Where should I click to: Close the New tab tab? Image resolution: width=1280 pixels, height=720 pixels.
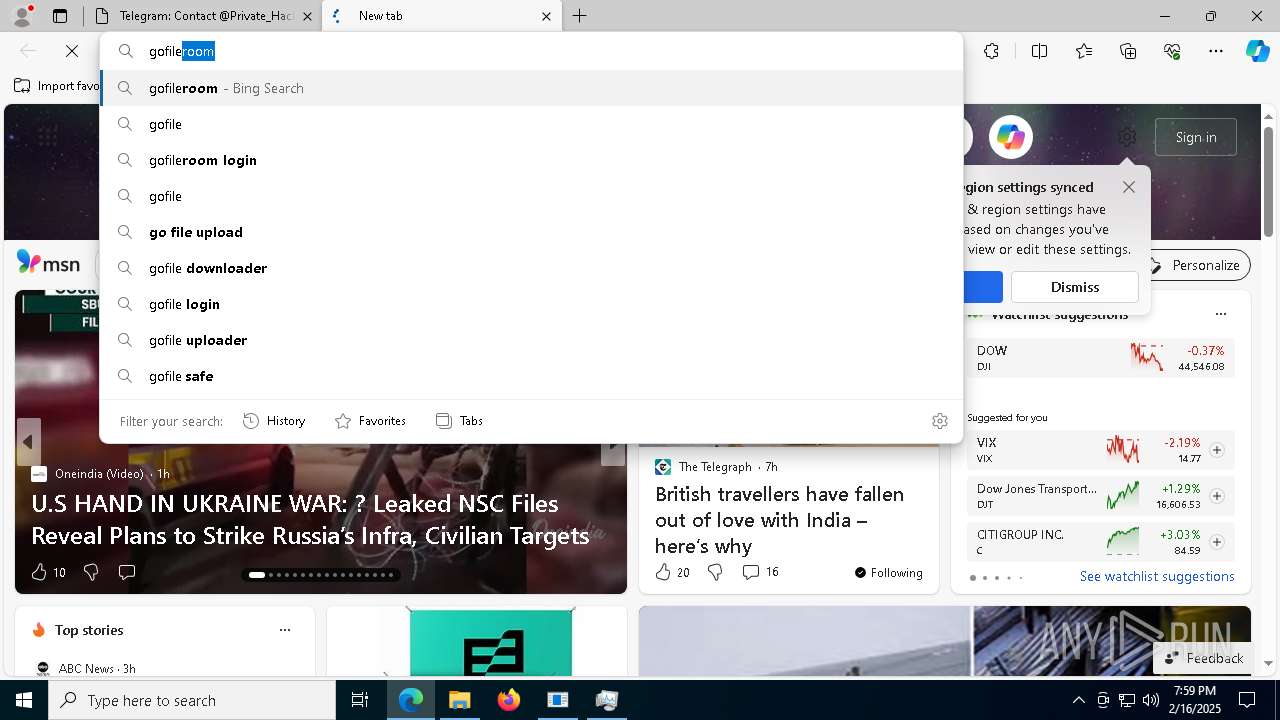click(546, 16)
